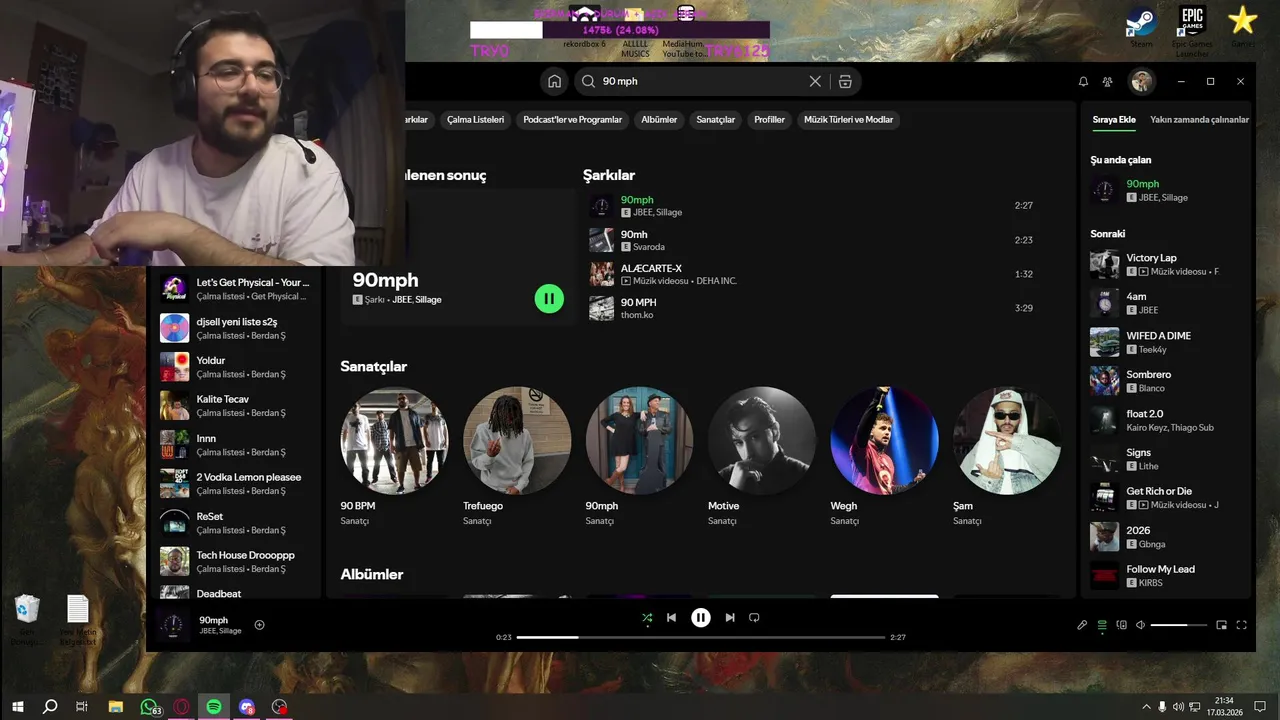The image size is (1280, 720).
Task: Open the now playing album cover thumbnail
Action: click(x=173, y=625)
